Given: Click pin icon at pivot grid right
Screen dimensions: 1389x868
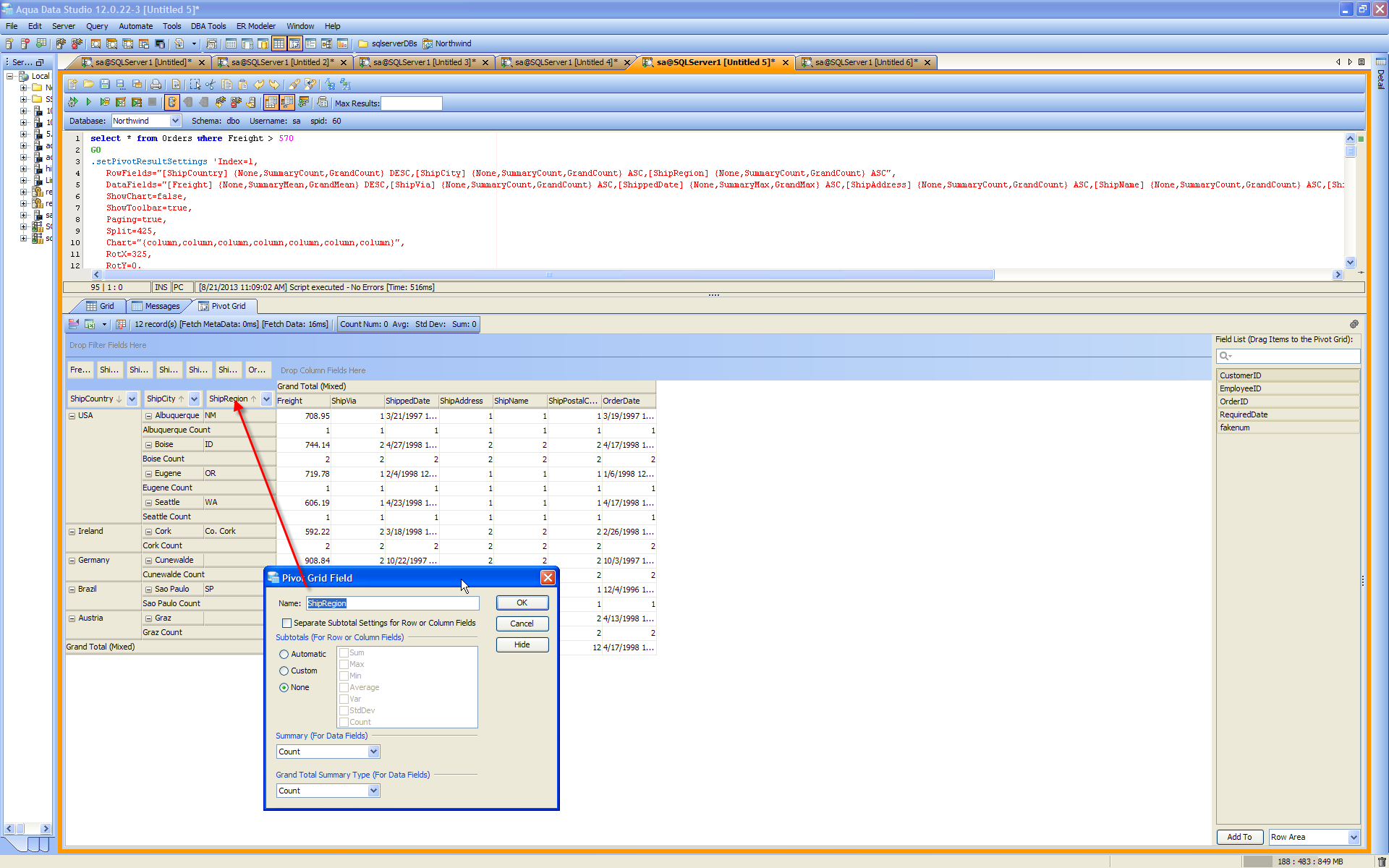Looking at the screenshot, I should [x=1354, y=324].
